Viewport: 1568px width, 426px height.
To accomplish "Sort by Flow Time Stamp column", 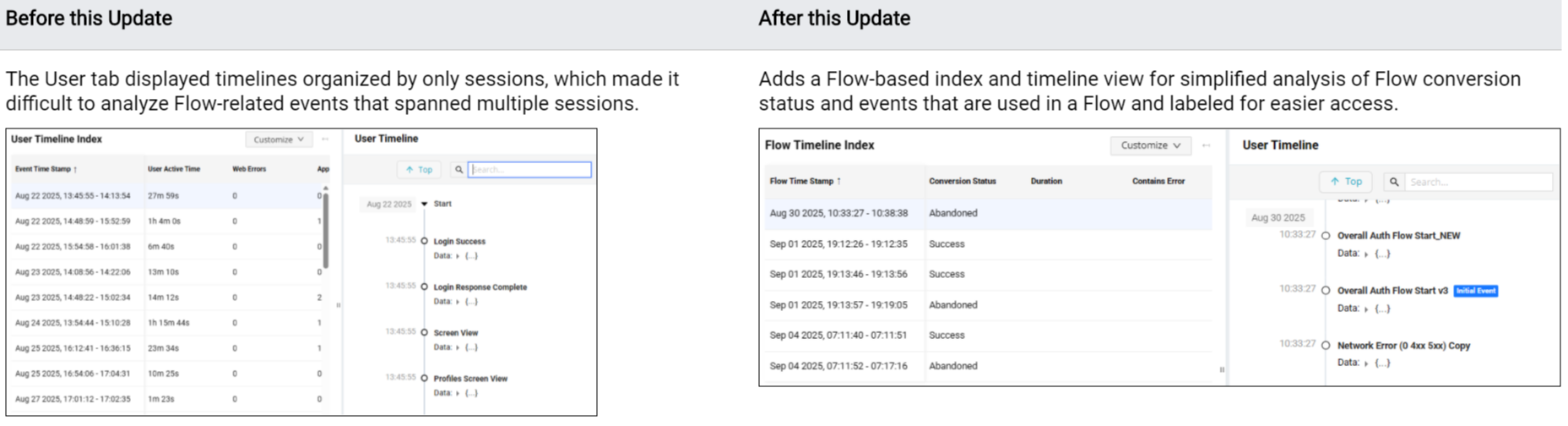I will [805, 181].
